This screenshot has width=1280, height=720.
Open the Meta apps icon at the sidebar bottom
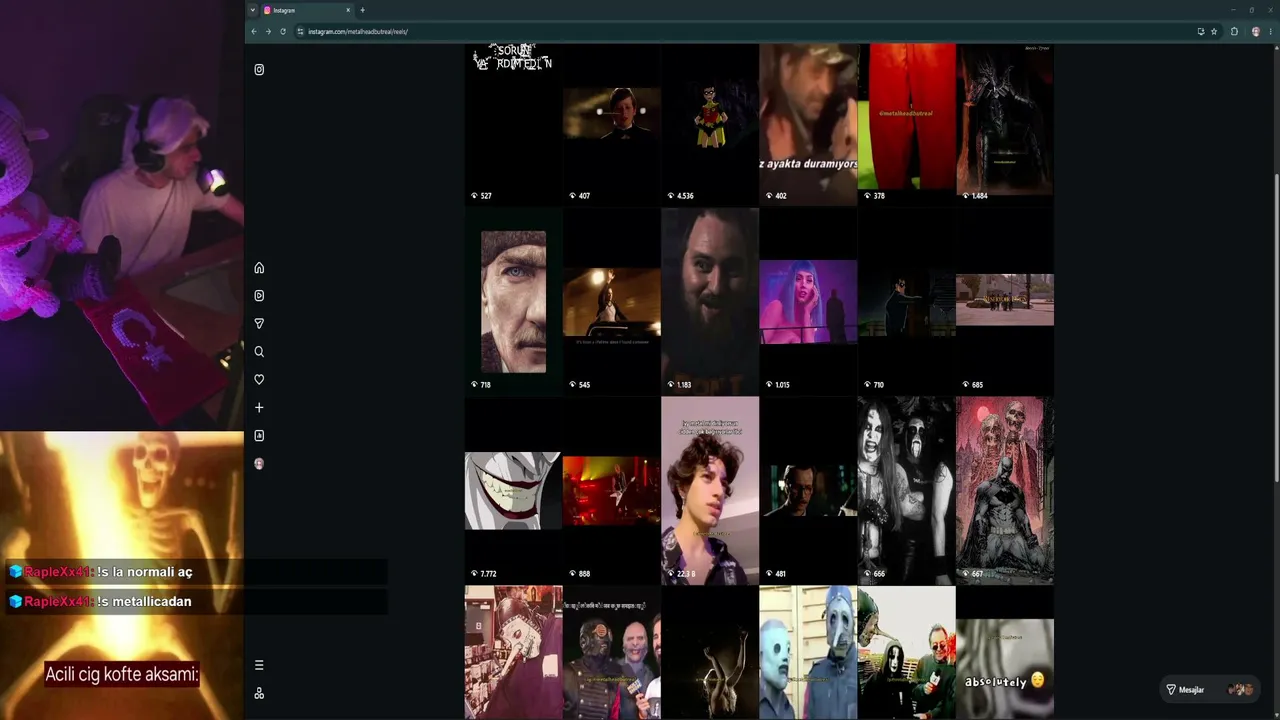tap(259, 693)
